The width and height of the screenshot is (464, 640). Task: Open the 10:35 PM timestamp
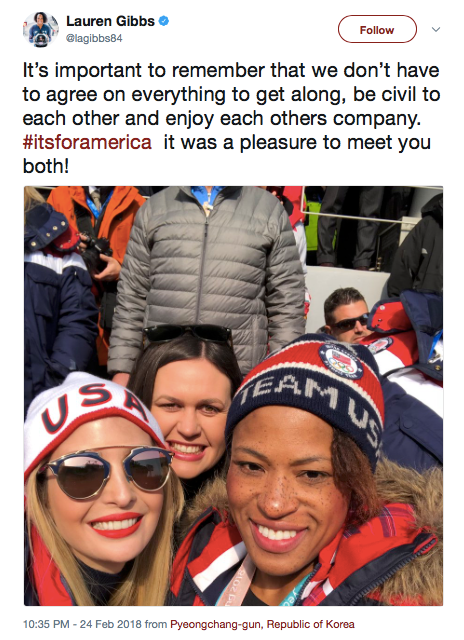coord(46,624)
